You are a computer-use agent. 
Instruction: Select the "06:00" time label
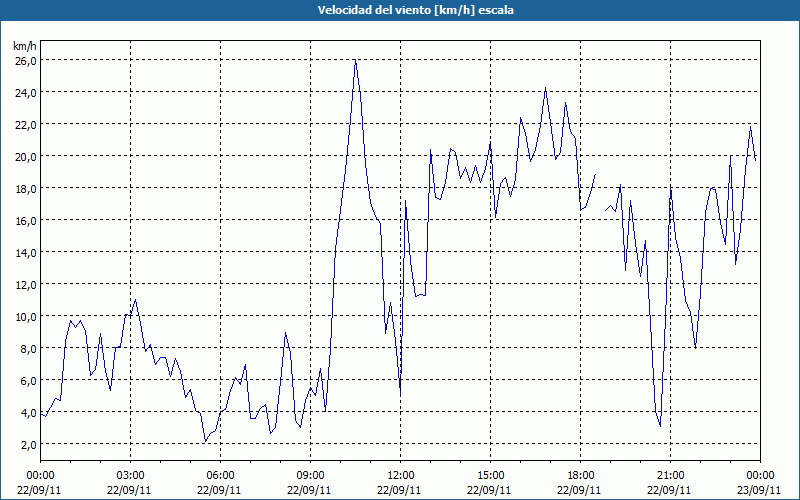[220, 476]
